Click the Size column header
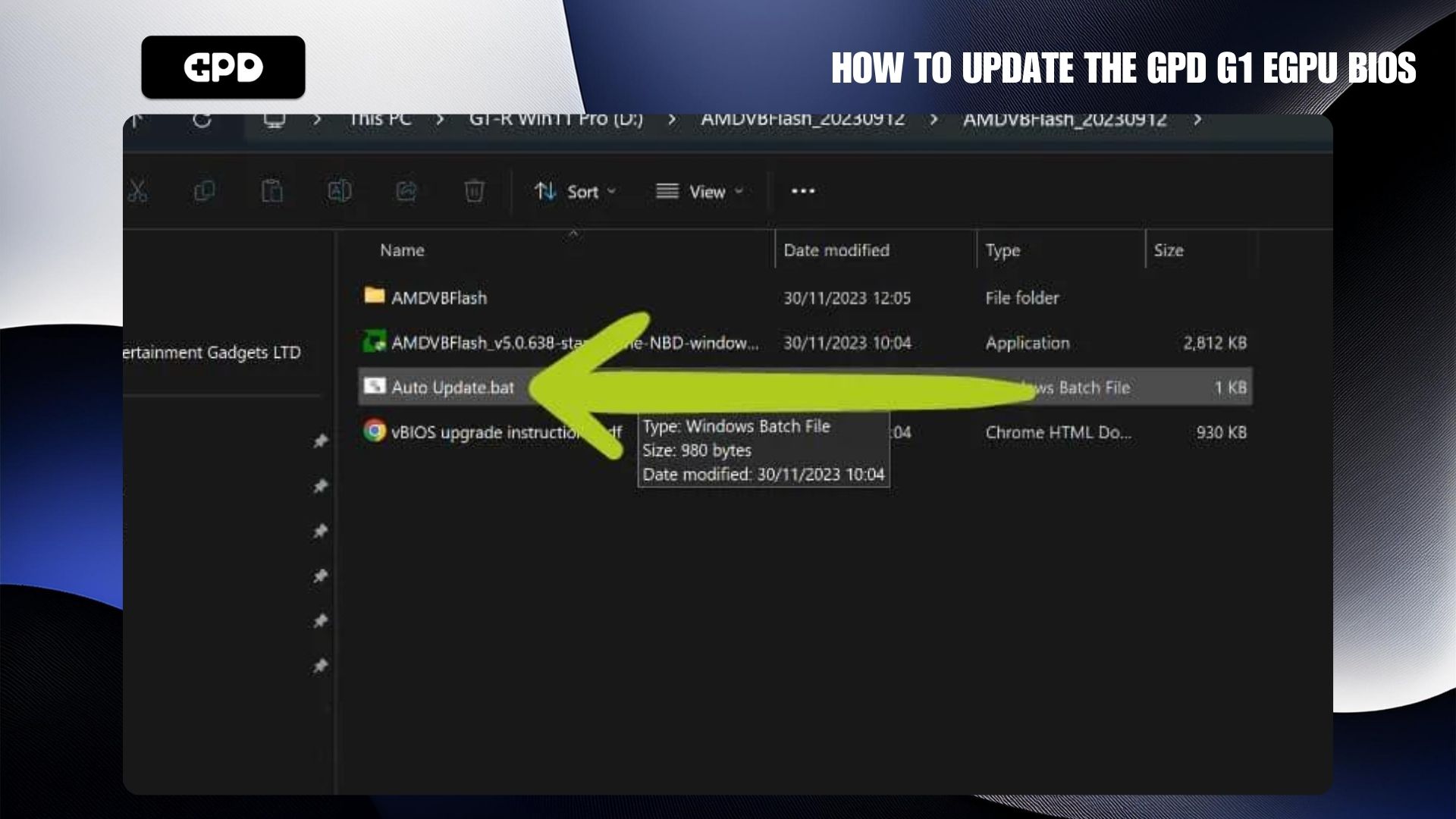 [1168, 250]
